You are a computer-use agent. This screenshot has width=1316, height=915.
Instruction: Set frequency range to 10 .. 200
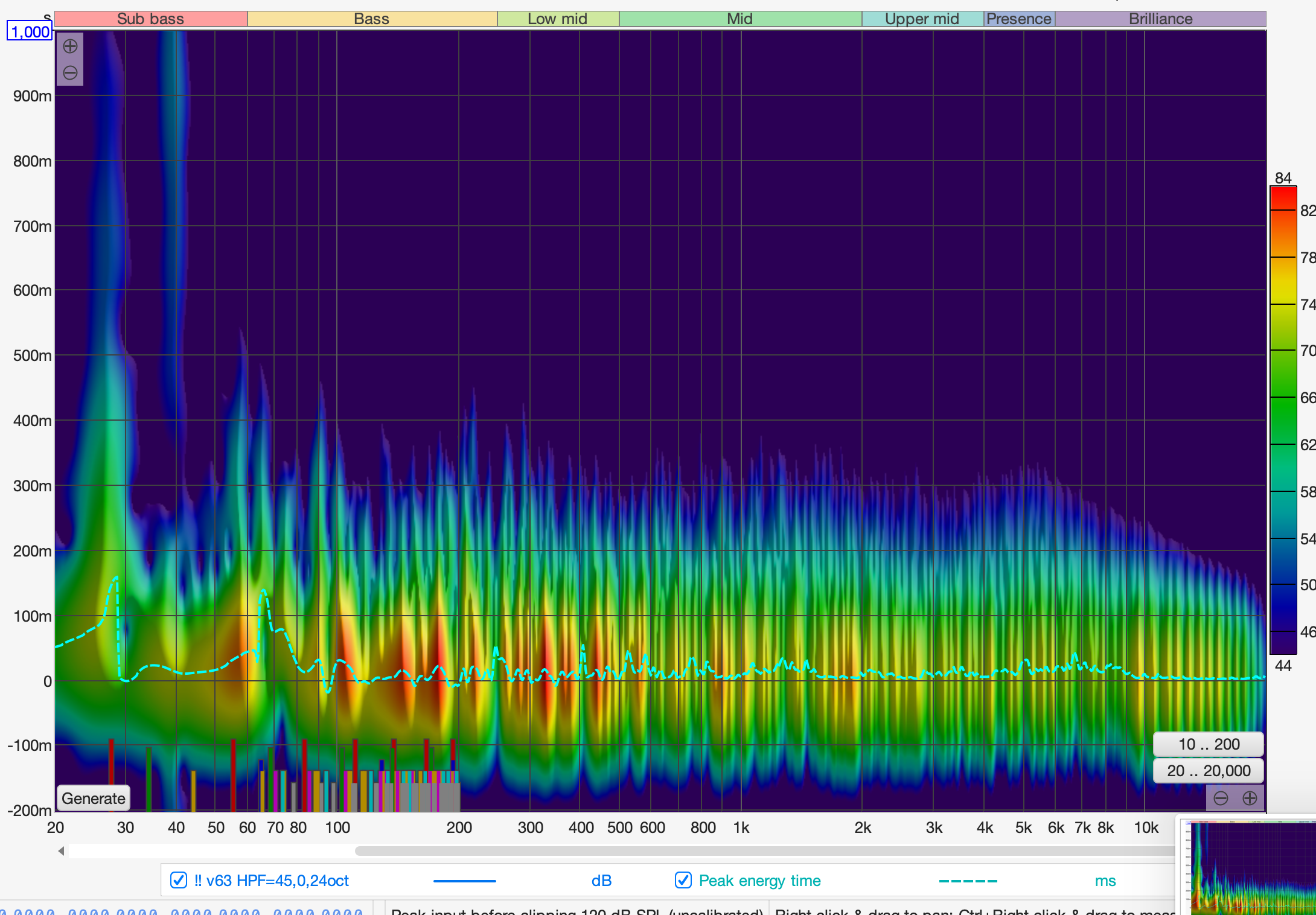(1209, 744)
